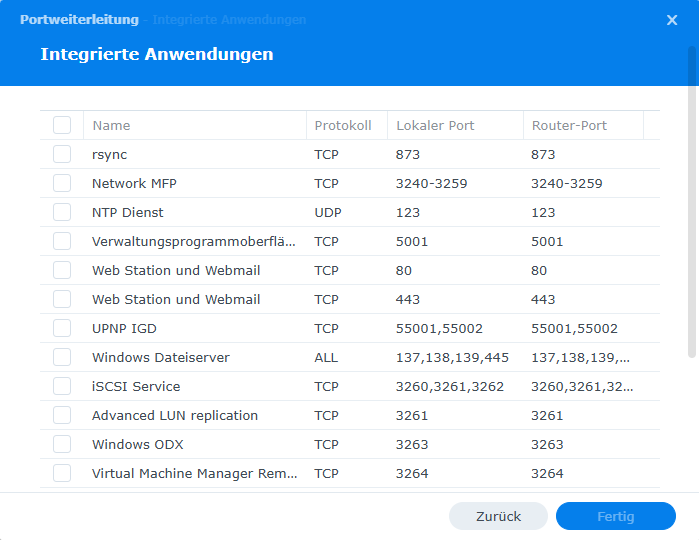Select the Windows Dateiserver checkbox

pyautogui.click(x=62, y=357)
